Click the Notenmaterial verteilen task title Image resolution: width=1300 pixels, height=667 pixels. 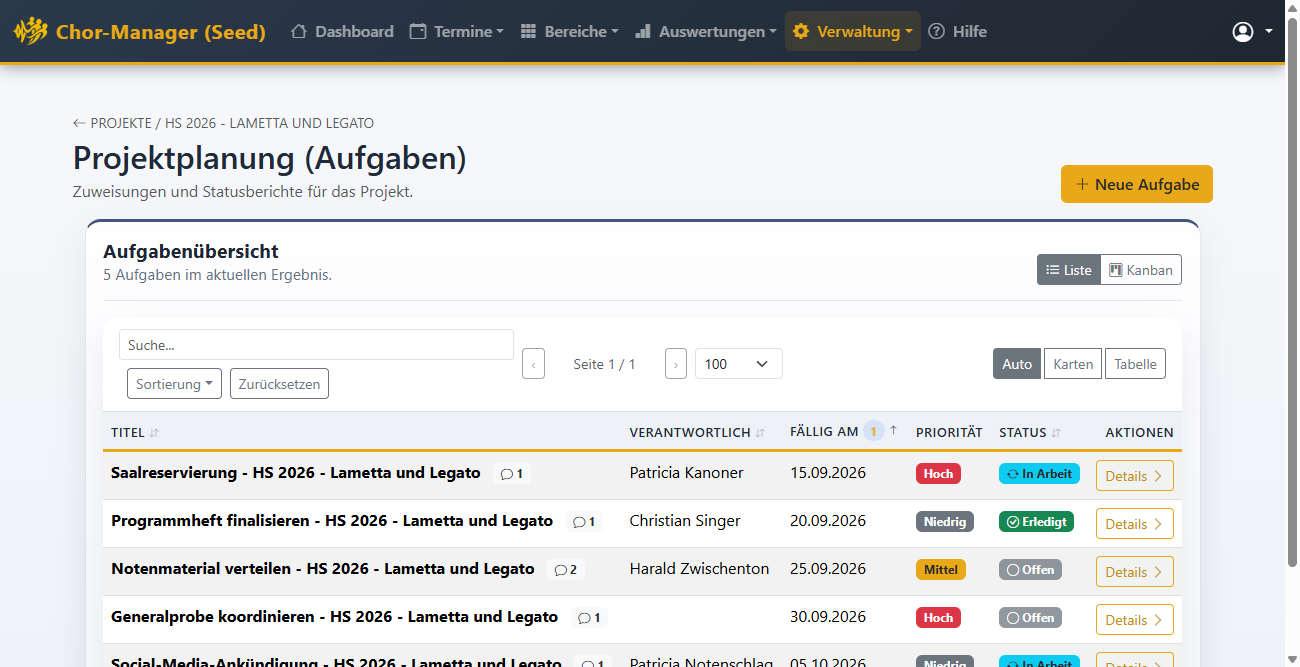click(x=323, y=569)
